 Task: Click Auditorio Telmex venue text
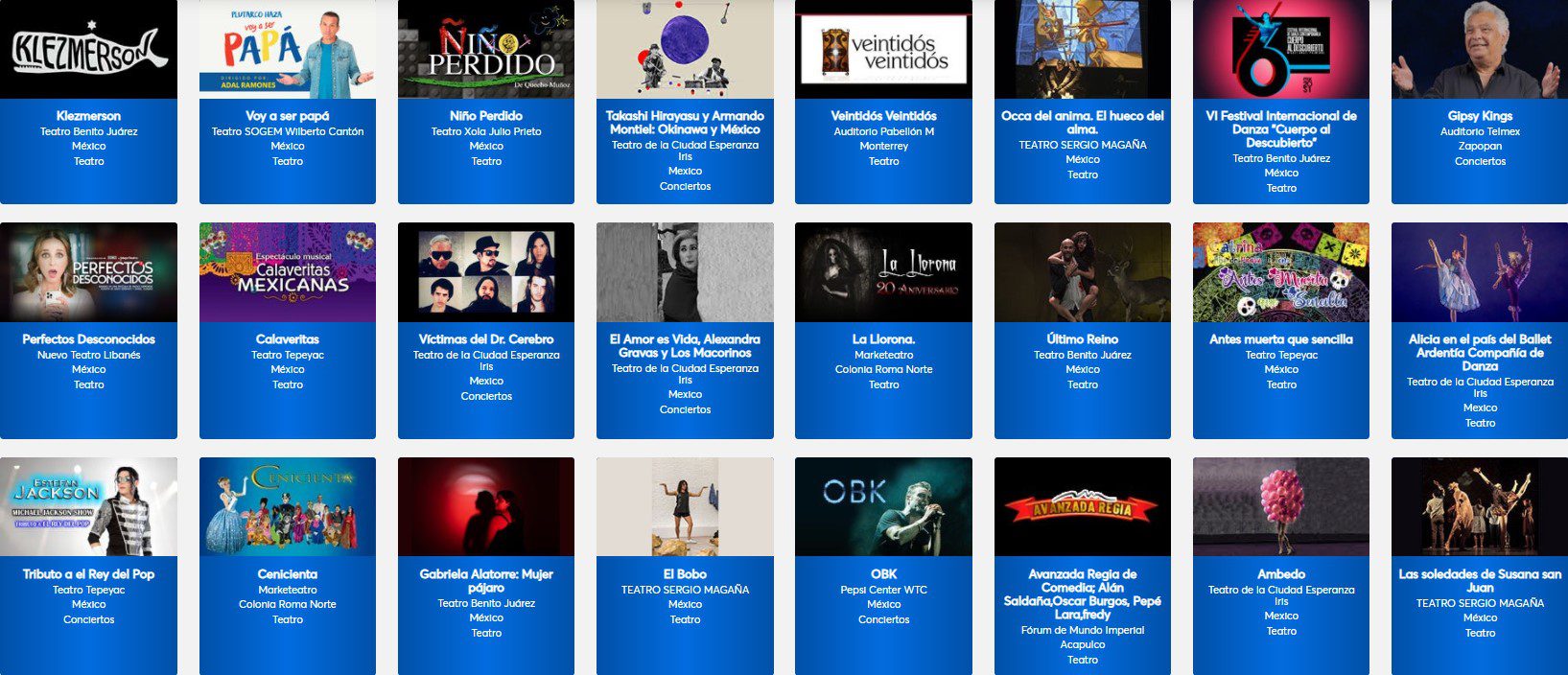point(1480,131)
